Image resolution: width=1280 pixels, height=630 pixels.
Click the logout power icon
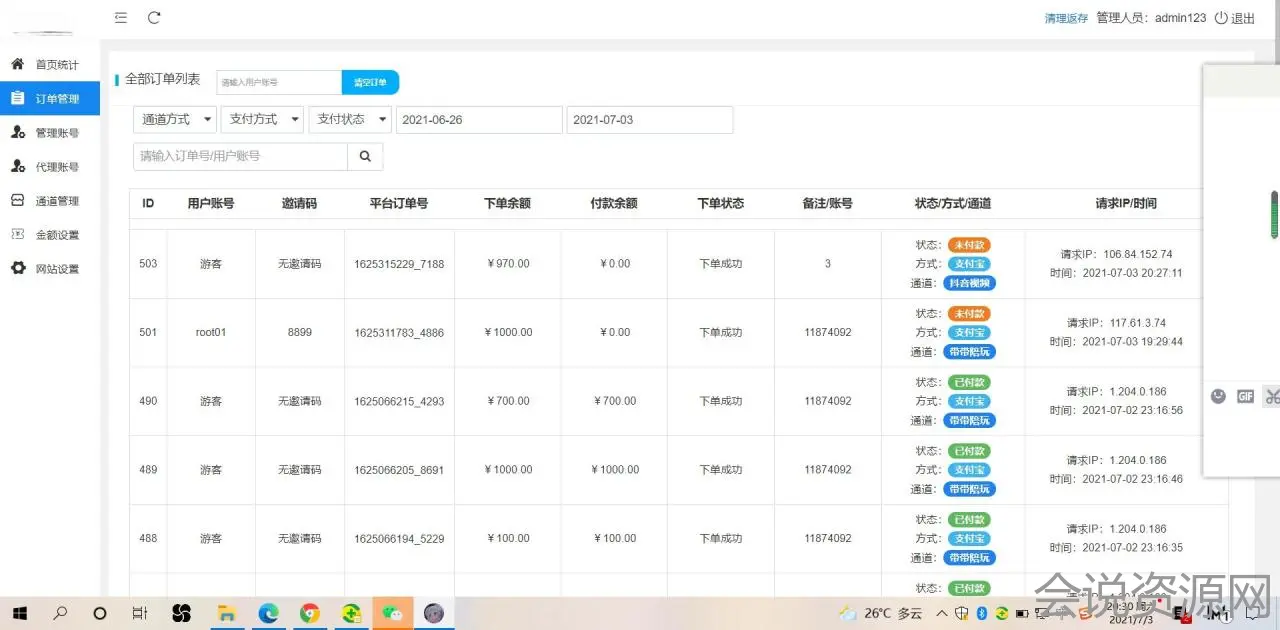point(1220,18)
